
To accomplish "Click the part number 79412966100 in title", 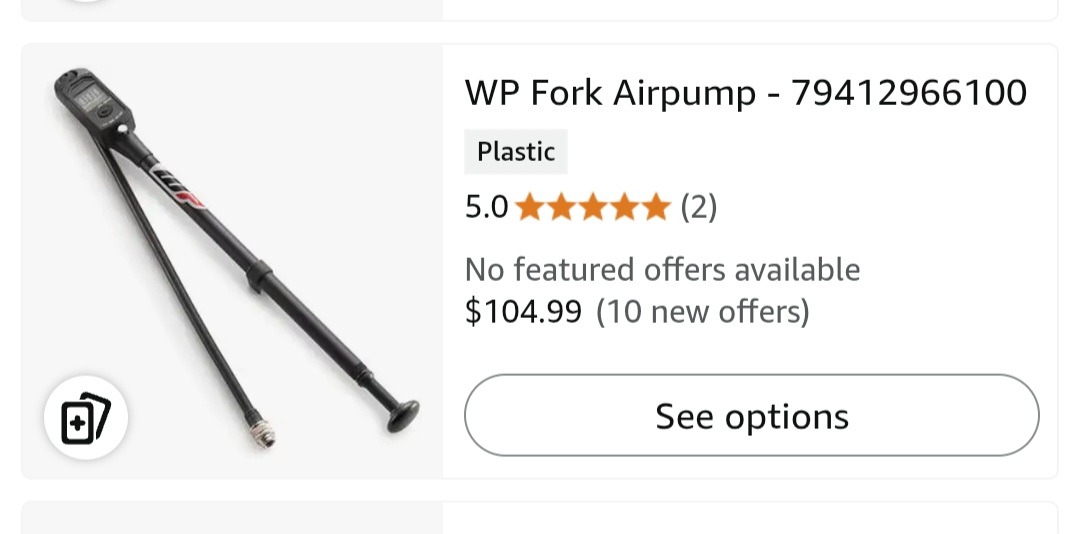I will tap(909, 93).
